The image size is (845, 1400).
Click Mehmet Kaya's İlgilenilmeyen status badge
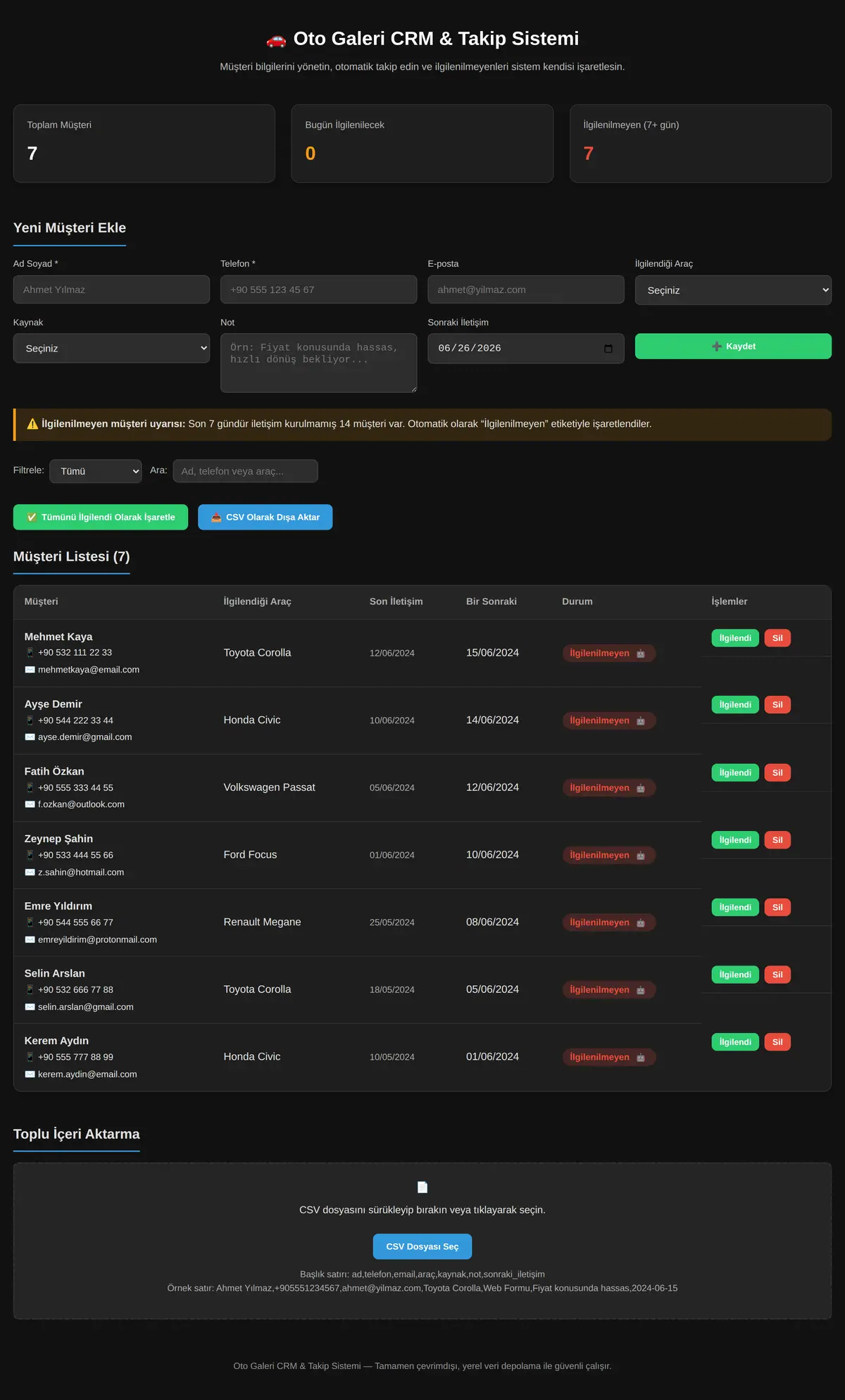tap(609, 654)
